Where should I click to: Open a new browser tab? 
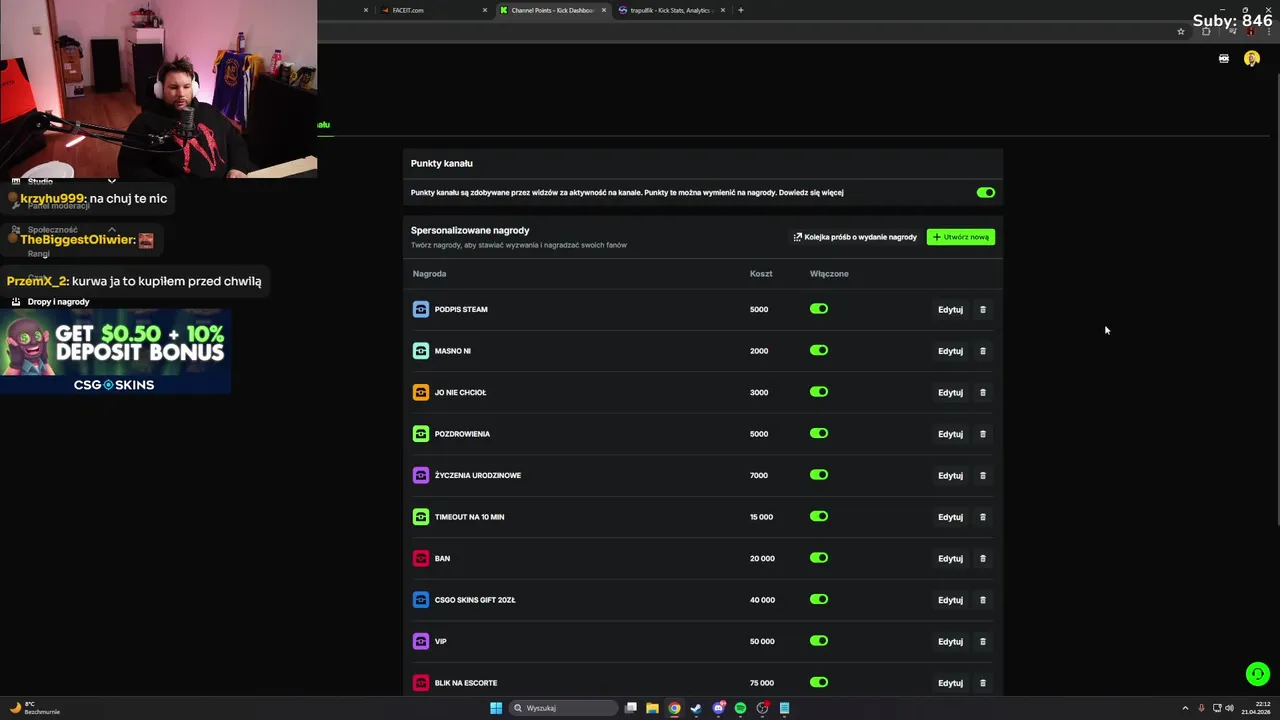(740, 10)
